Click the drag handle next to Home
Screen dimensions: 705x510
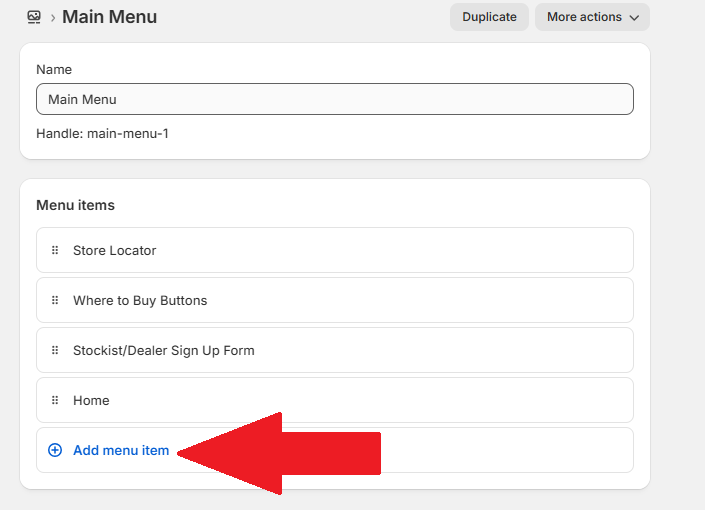pos(55,400)
